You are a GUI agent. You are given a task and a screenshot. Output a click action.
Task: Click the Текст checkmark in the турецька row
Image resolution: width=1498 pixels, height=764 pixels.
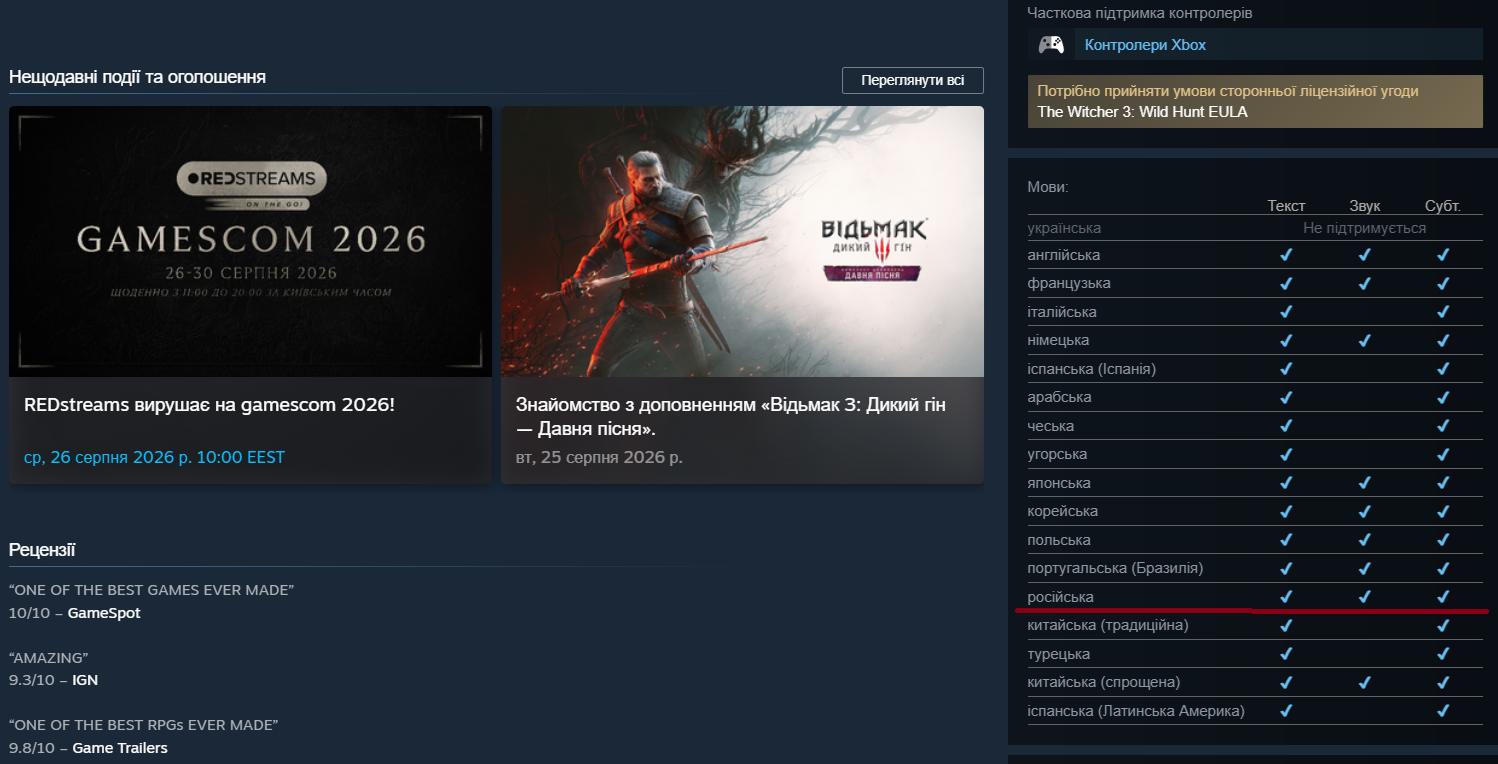coord(1286,654)
